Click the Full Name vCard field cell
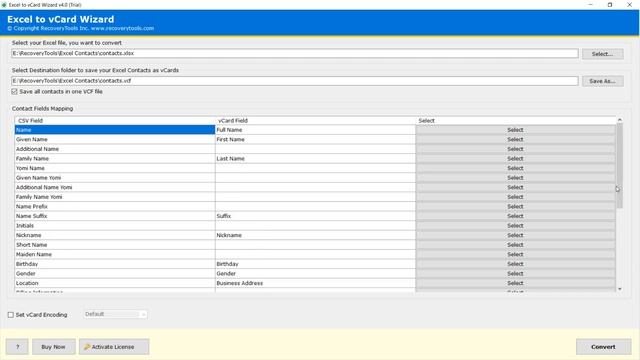Screen dimensions: 640x360 click(315, 130)
